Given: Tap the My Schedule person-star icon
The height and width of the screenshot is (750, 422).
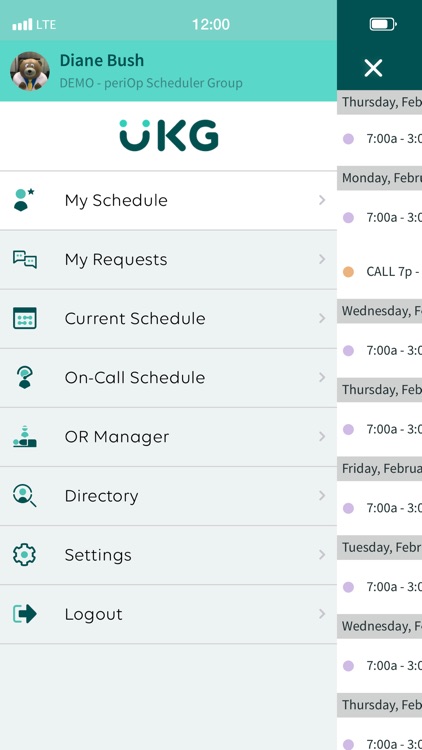Looking at the screenshot, I should (24, 200).
